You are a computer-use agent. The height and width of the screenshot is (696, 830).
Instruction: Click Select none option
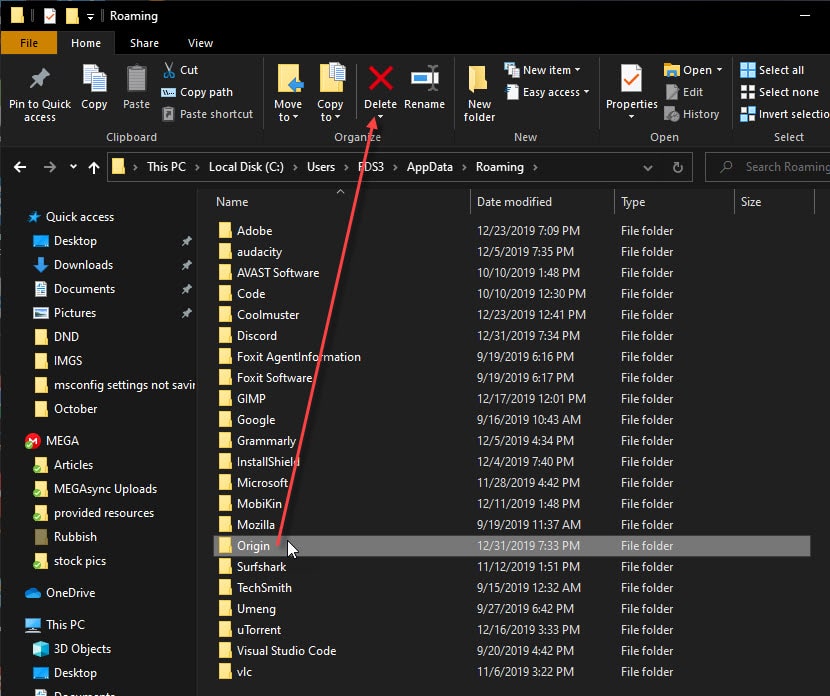pyautogui.click(x=780, y=92)
